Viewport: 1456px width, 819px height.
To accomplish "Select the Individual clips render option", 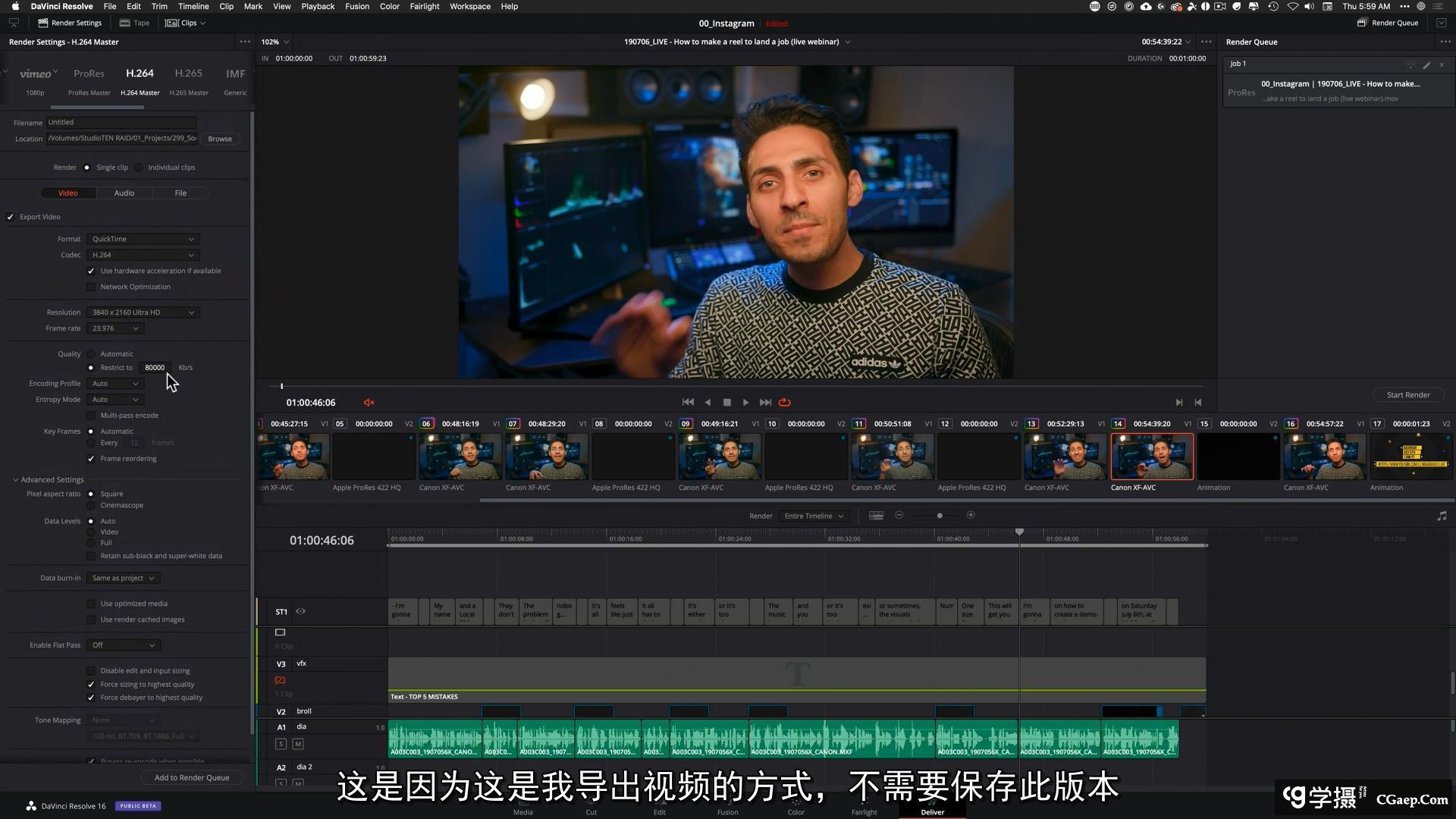I will point(139,168).
